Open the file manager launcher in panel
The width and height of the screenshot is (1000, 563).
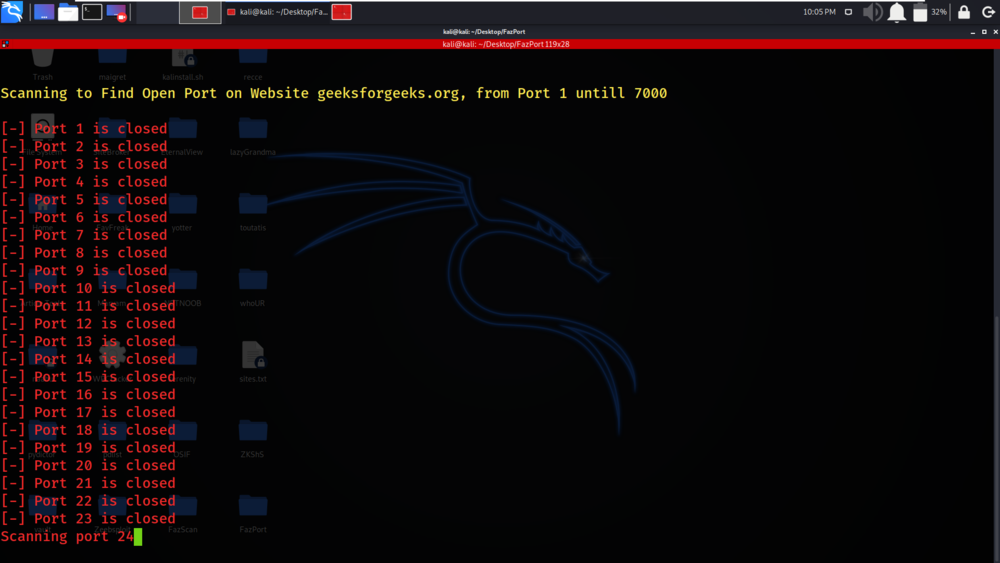pyautogui.click(x=68, y=12)
